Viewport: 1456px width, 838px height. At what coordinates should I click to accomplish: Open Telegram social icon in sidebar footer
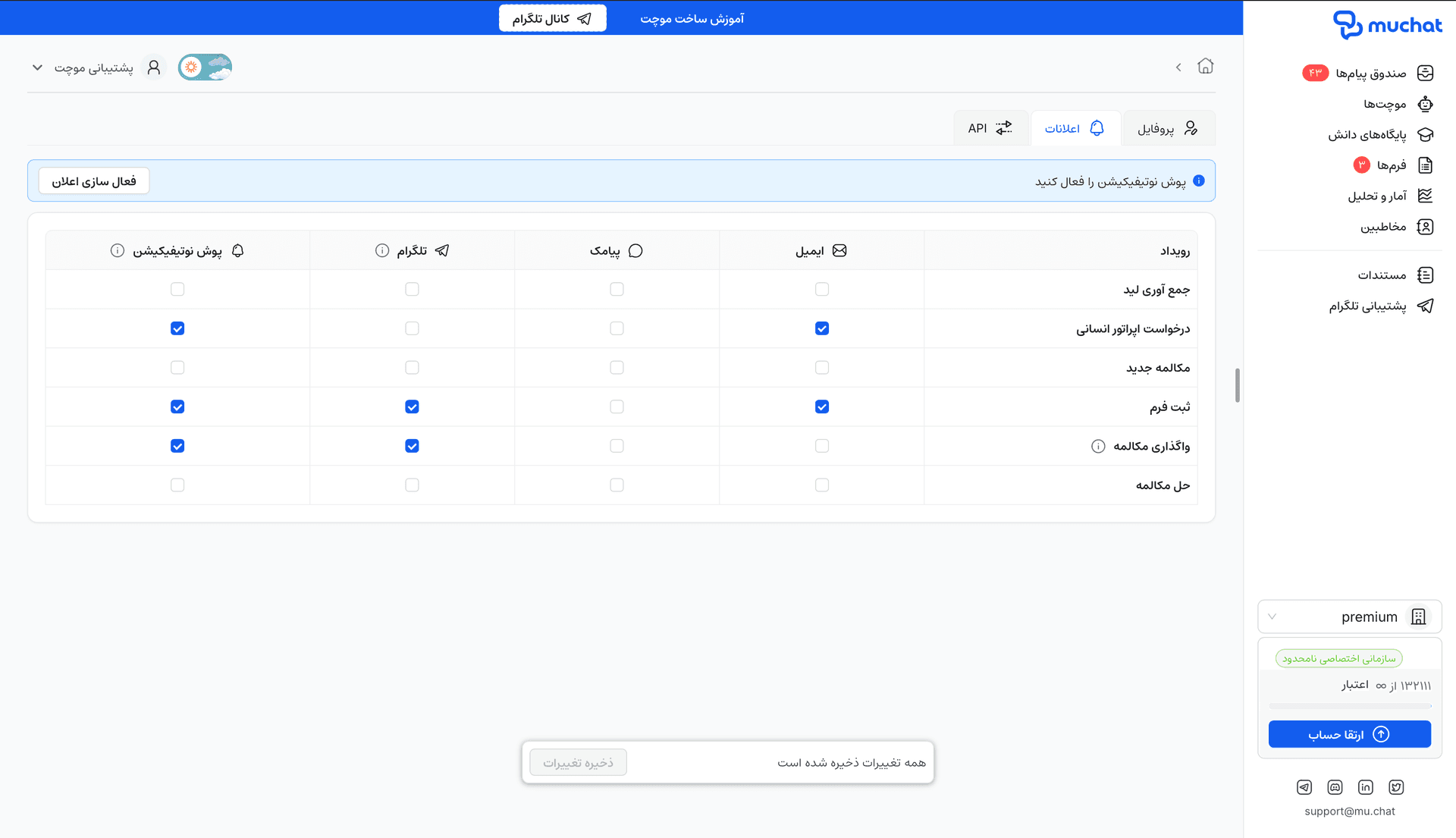1304,787
